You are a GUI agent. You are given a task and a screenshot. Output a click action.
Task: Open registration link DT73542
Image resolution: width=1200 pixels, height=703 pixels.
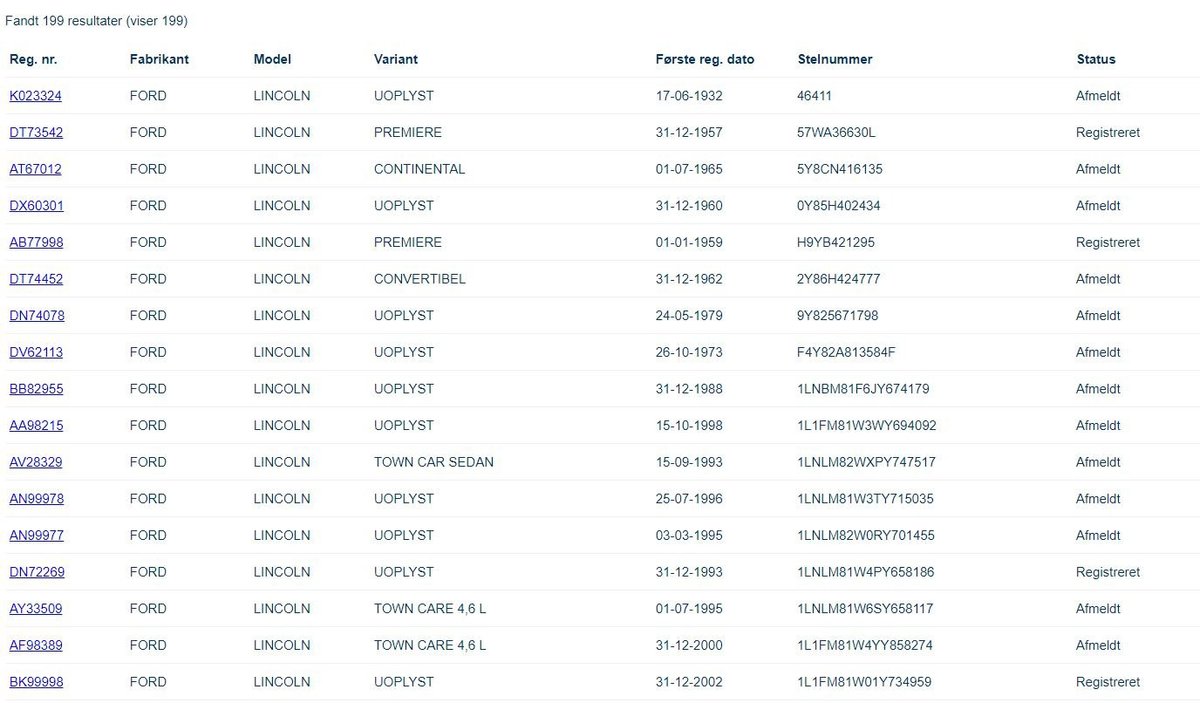click(36, 132)
